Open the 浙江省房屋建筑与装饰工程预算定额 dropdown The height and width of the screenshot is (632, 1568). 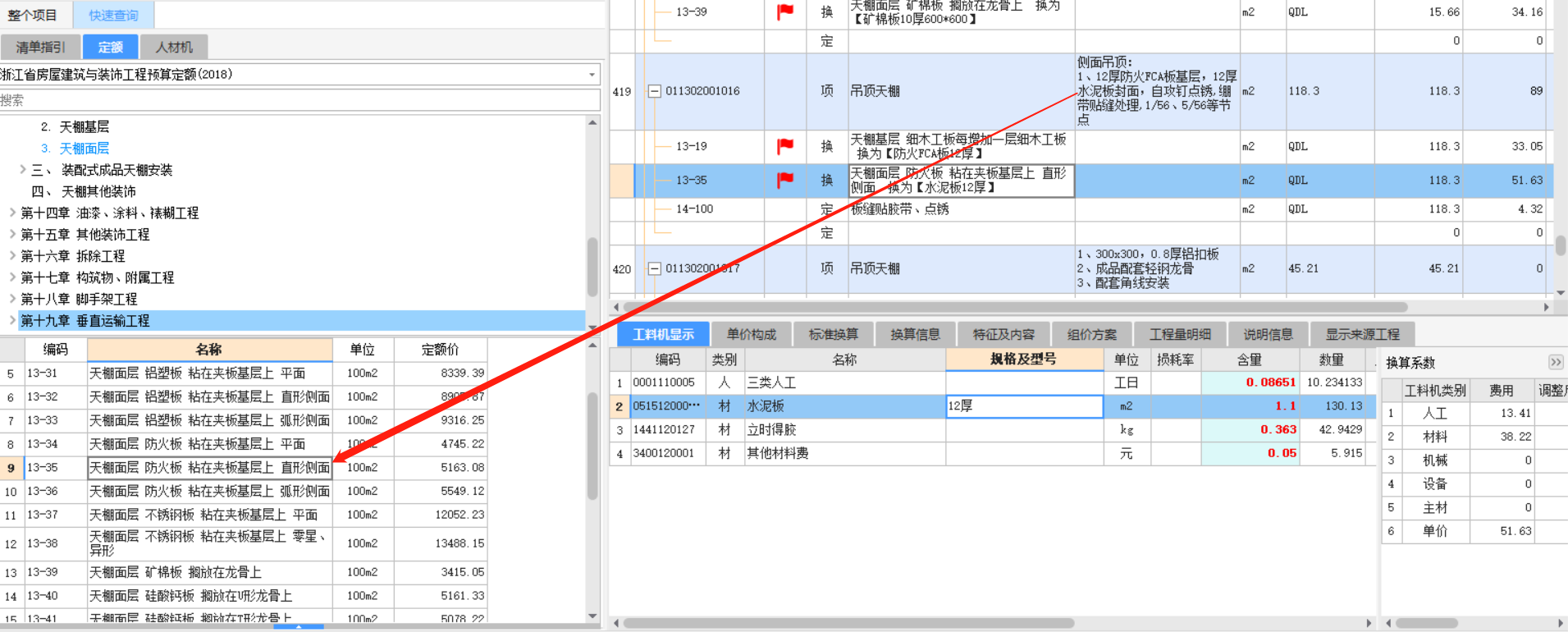pyautogui.click(x=592, y=75)
